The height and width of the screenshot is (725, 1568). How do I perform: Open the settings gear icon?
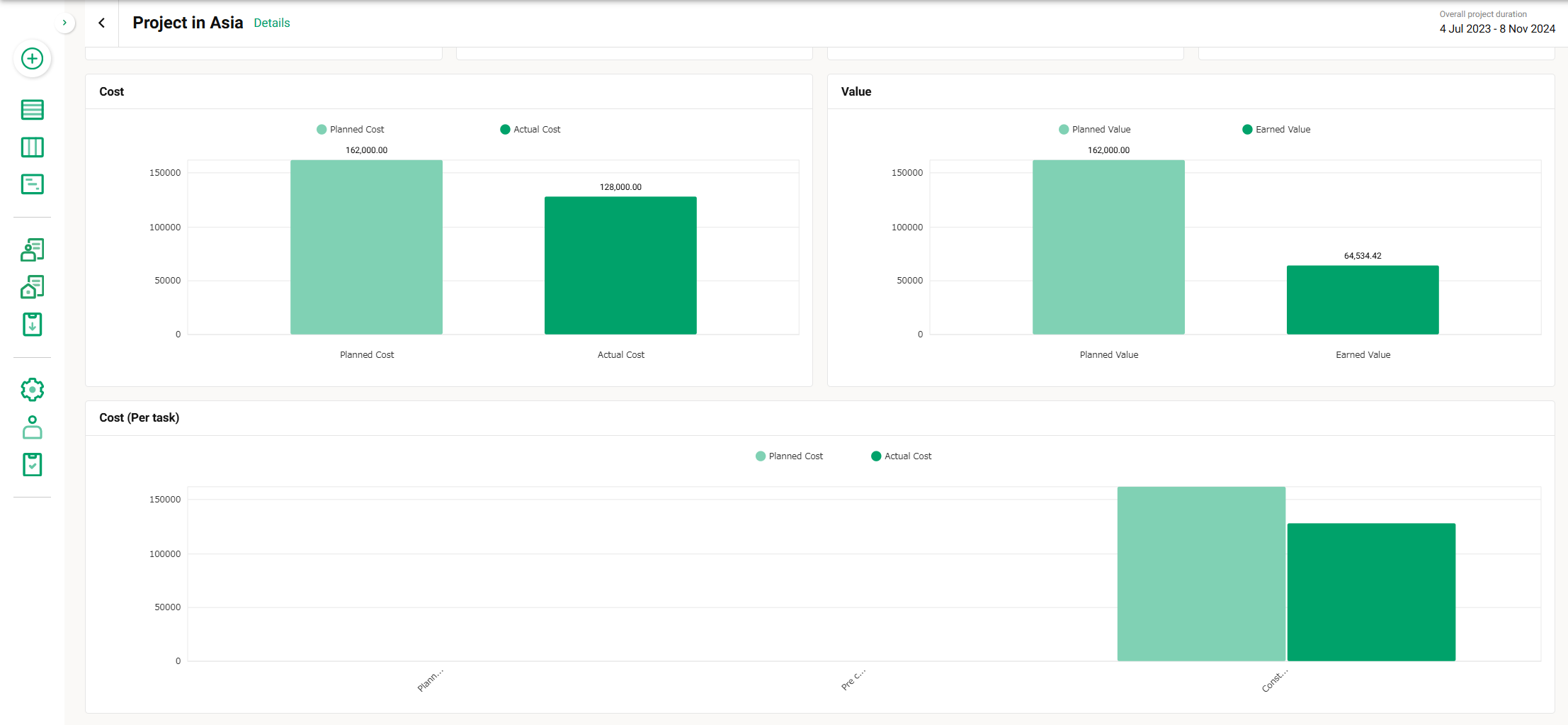click(32, 390)
